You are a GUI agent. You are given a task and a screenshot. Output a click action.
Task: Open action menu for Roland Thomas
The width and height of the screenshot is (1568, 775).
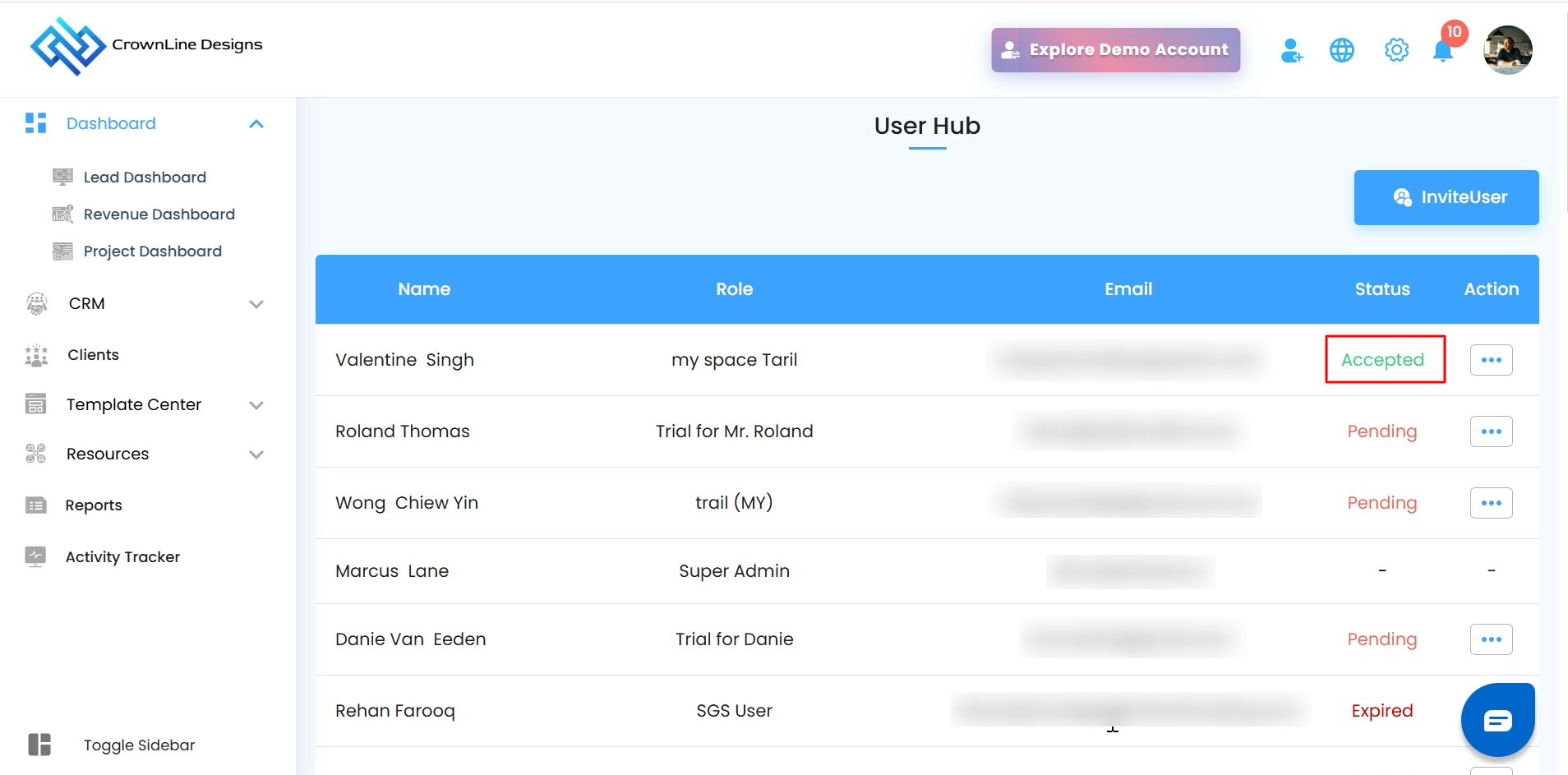1491,431
